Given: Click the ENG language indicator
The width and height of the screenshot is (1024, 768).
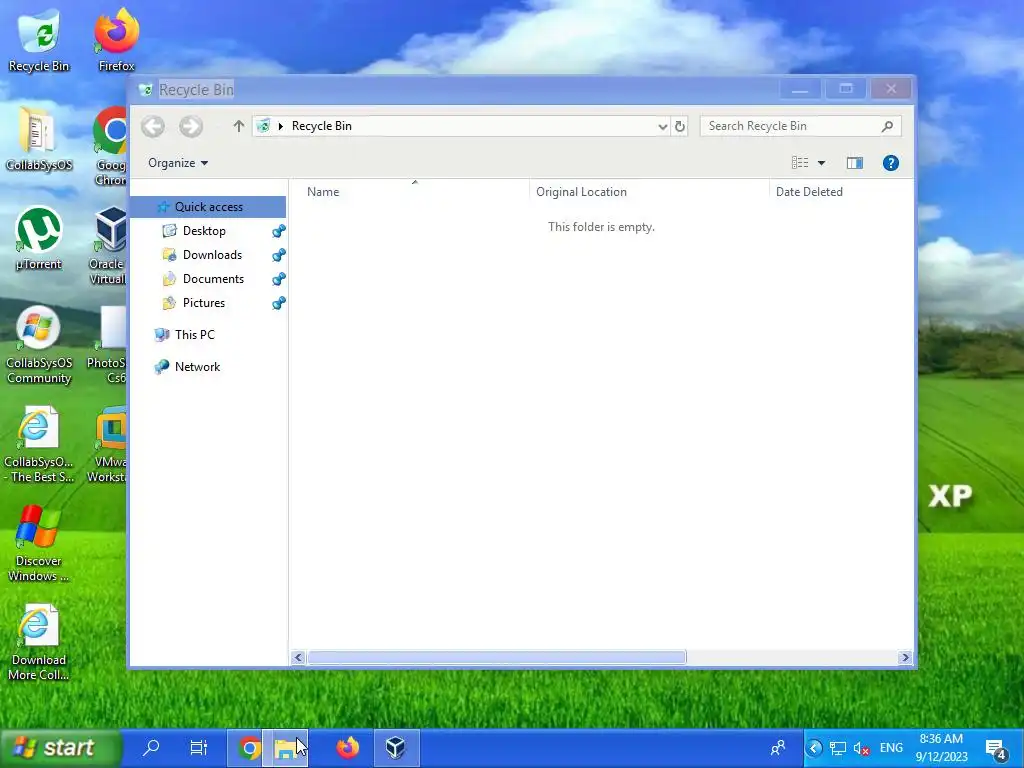Looking at the screenshot, I should pos(891,748).
